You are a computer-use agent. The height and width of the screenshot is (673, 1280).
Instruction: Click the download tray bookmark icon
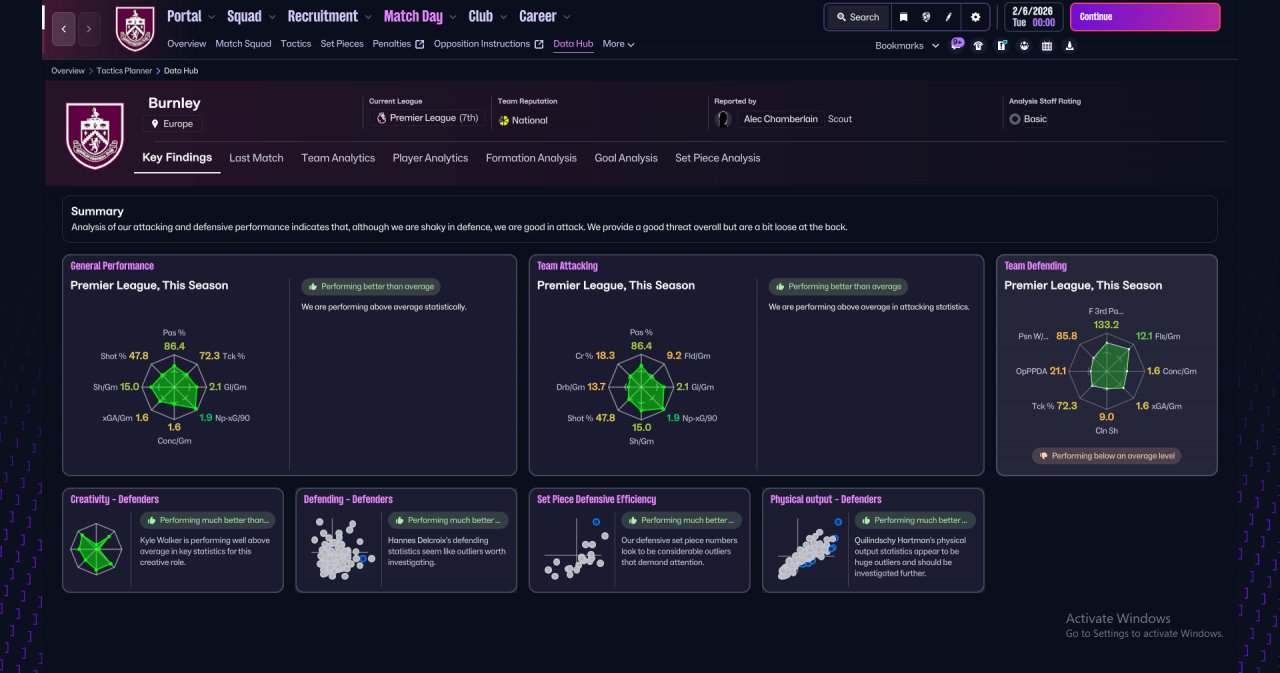click(x=1070, y=45)
